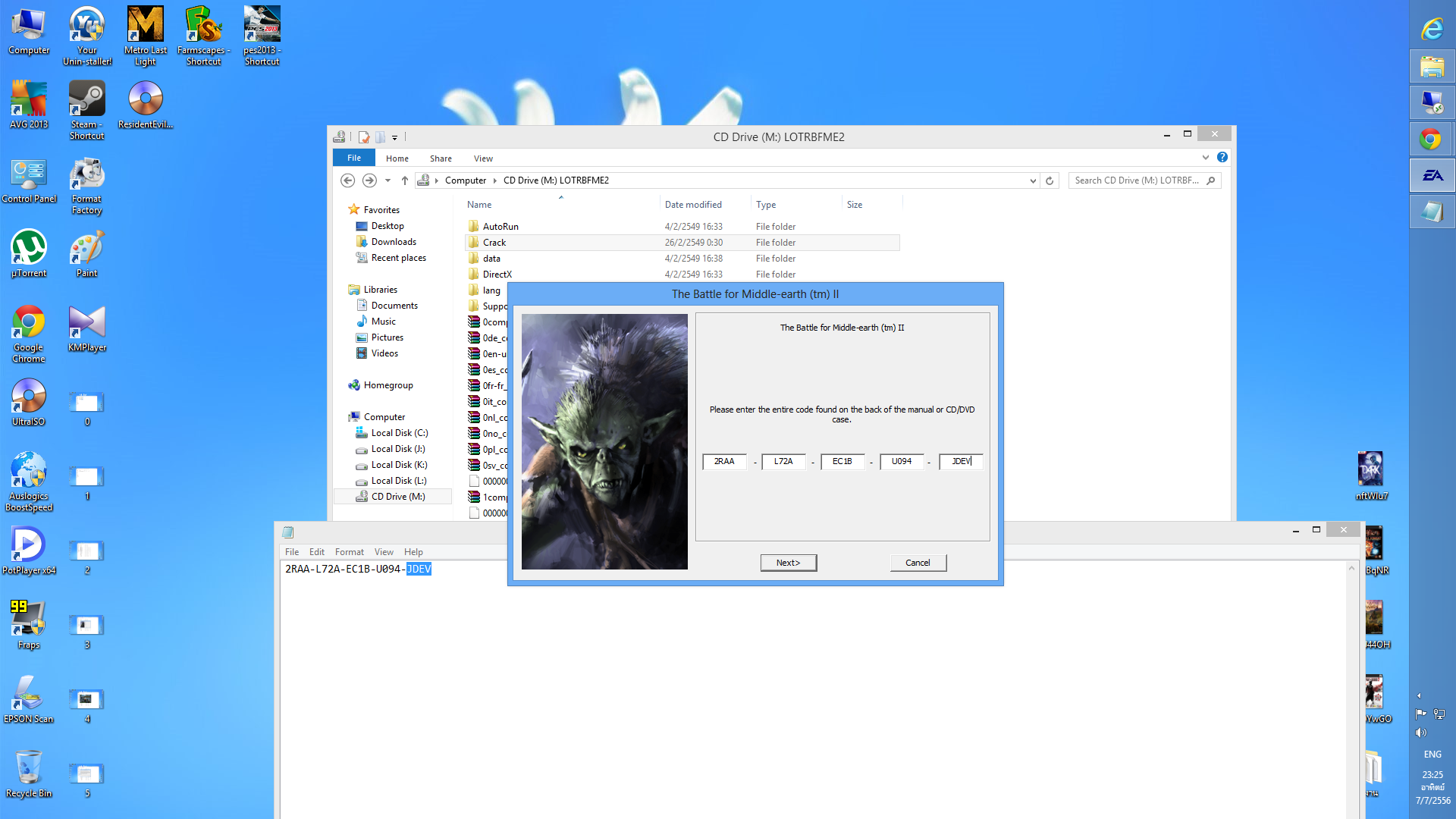Image resolution: width=1456 pixels, height=819 pixels.
Task: Click the Internet Explorer taskbar icon
Action: [x=1432, y=29]
